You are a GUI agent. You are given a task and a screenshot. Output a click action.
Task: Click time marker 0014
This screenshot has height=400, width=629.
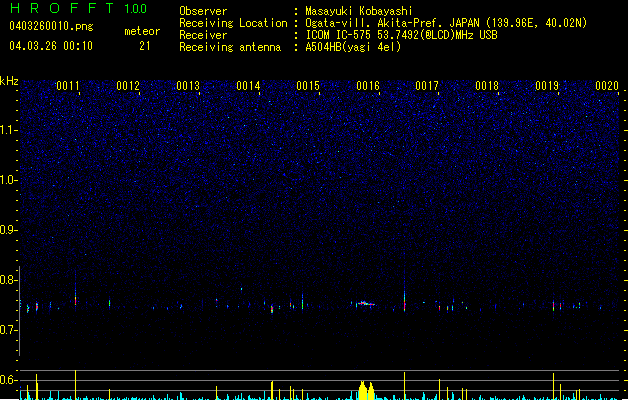[x=248, y=86]
